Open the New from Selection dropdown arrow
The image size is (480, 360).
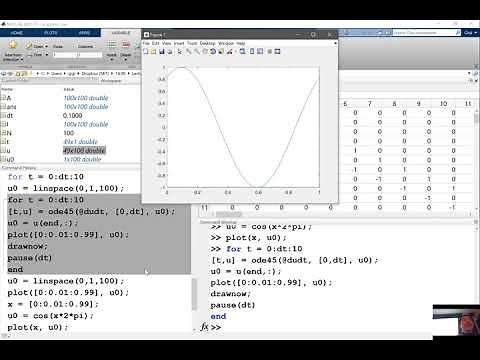pos(22,60)
